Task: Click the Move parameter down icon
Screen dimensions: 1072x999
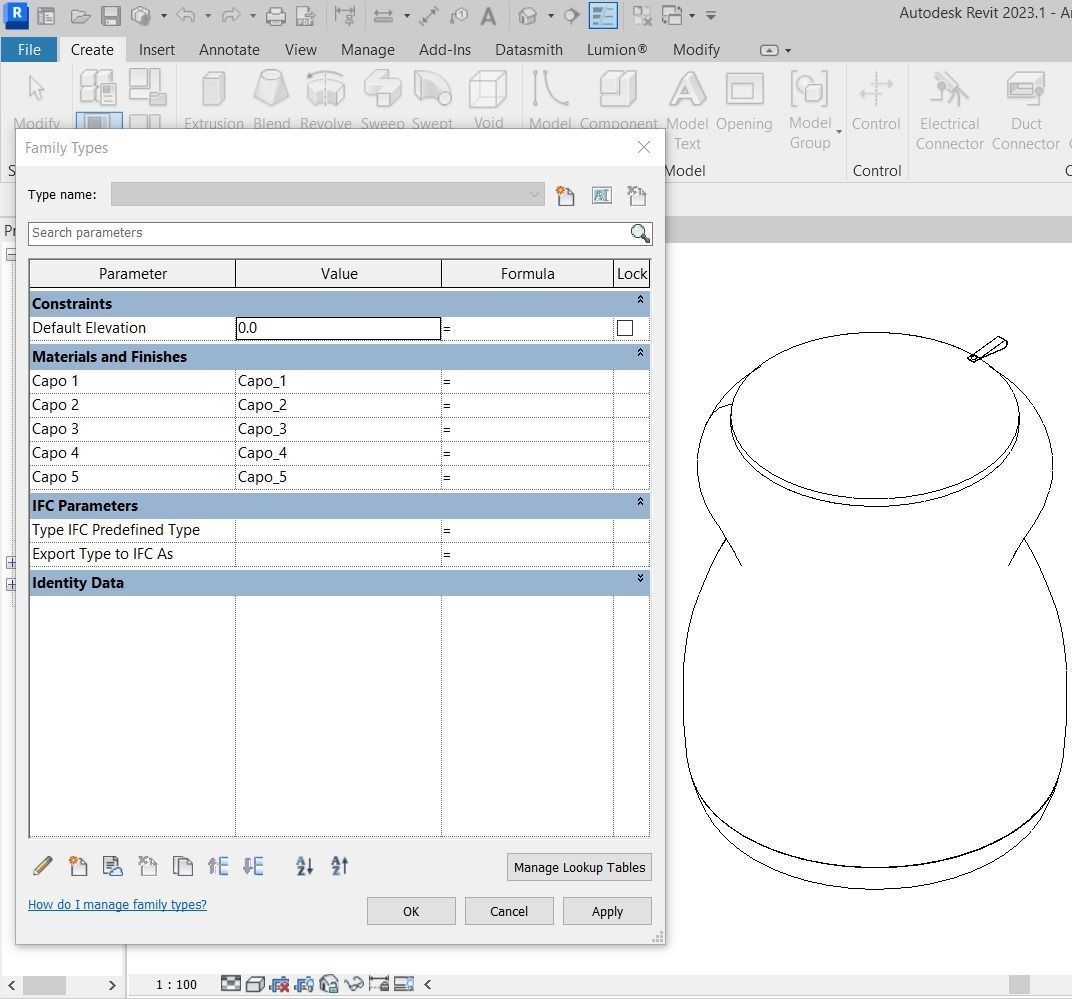Action: (253, 866)
